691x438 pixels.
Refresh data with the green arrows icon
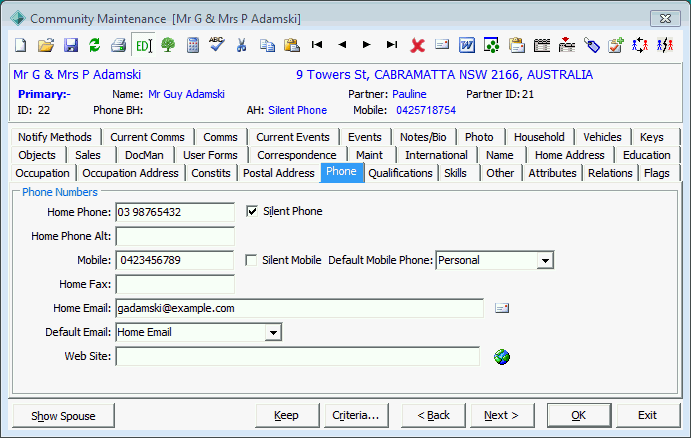pos(94,45)
